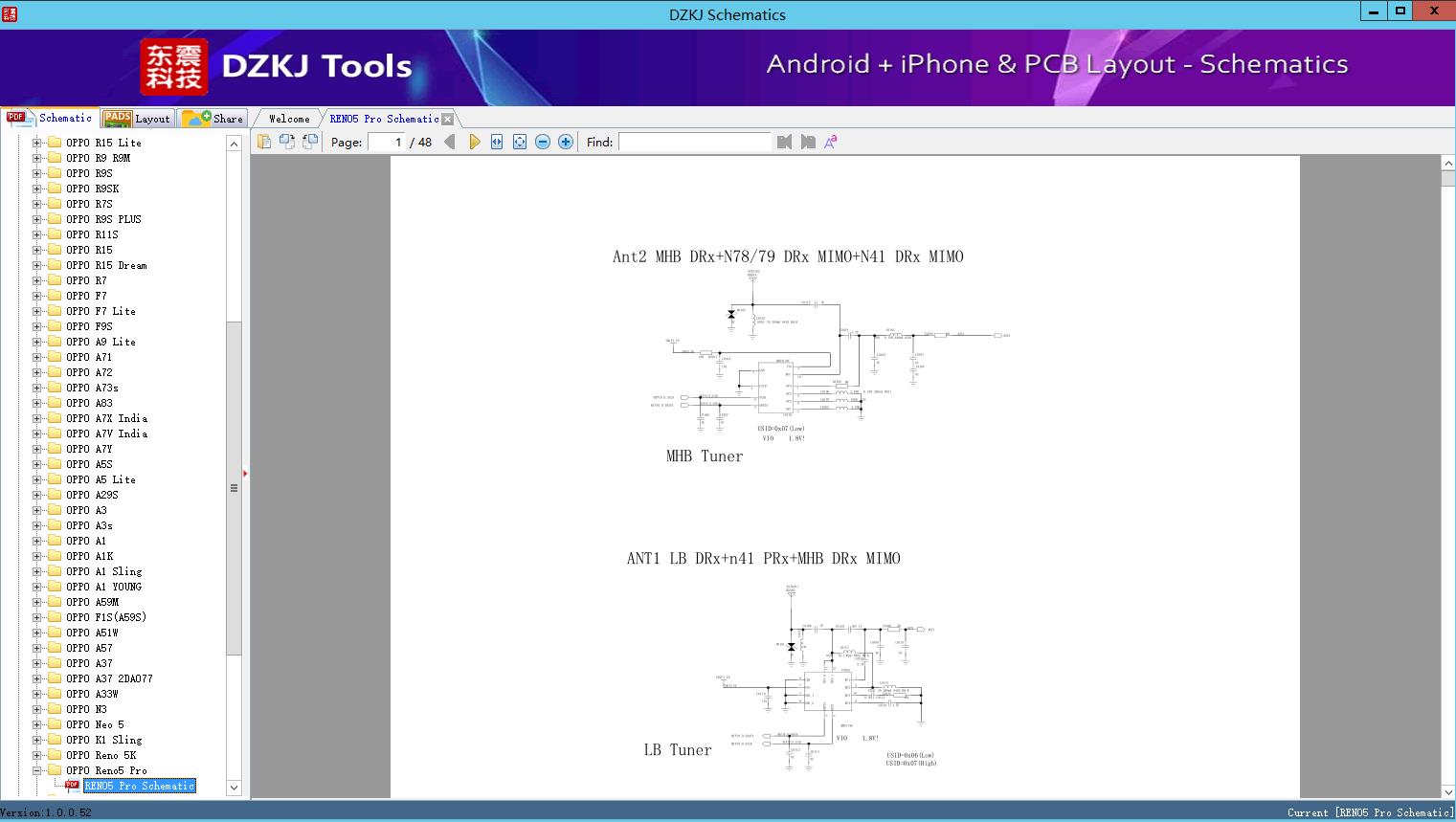
Task: Select the OPPO F9S tree item
Action: (89, 326)
